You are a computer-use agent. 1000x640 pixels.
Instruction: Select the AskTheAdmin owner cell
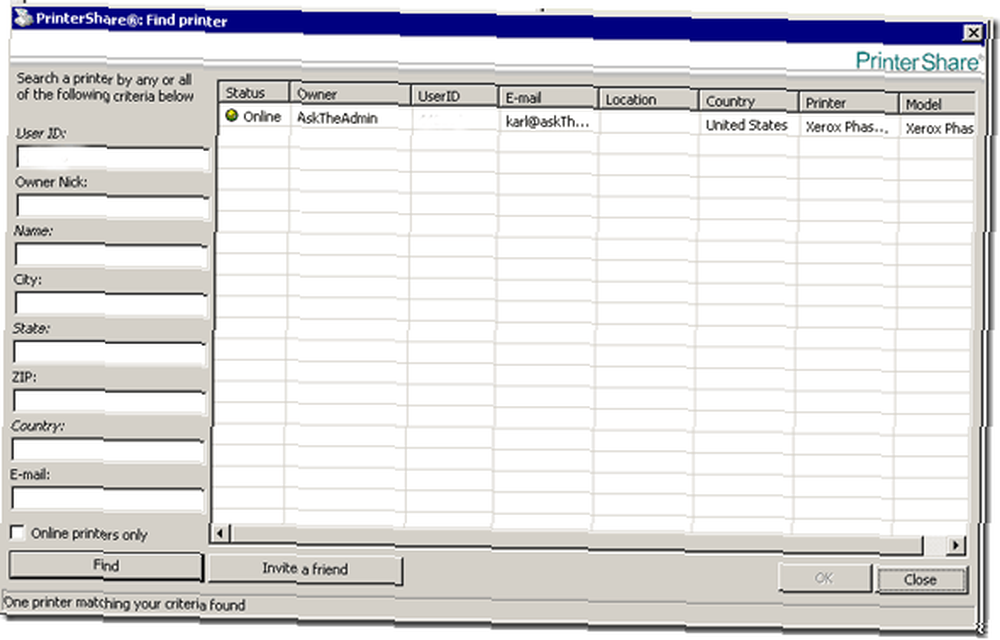tap(337, 118)
